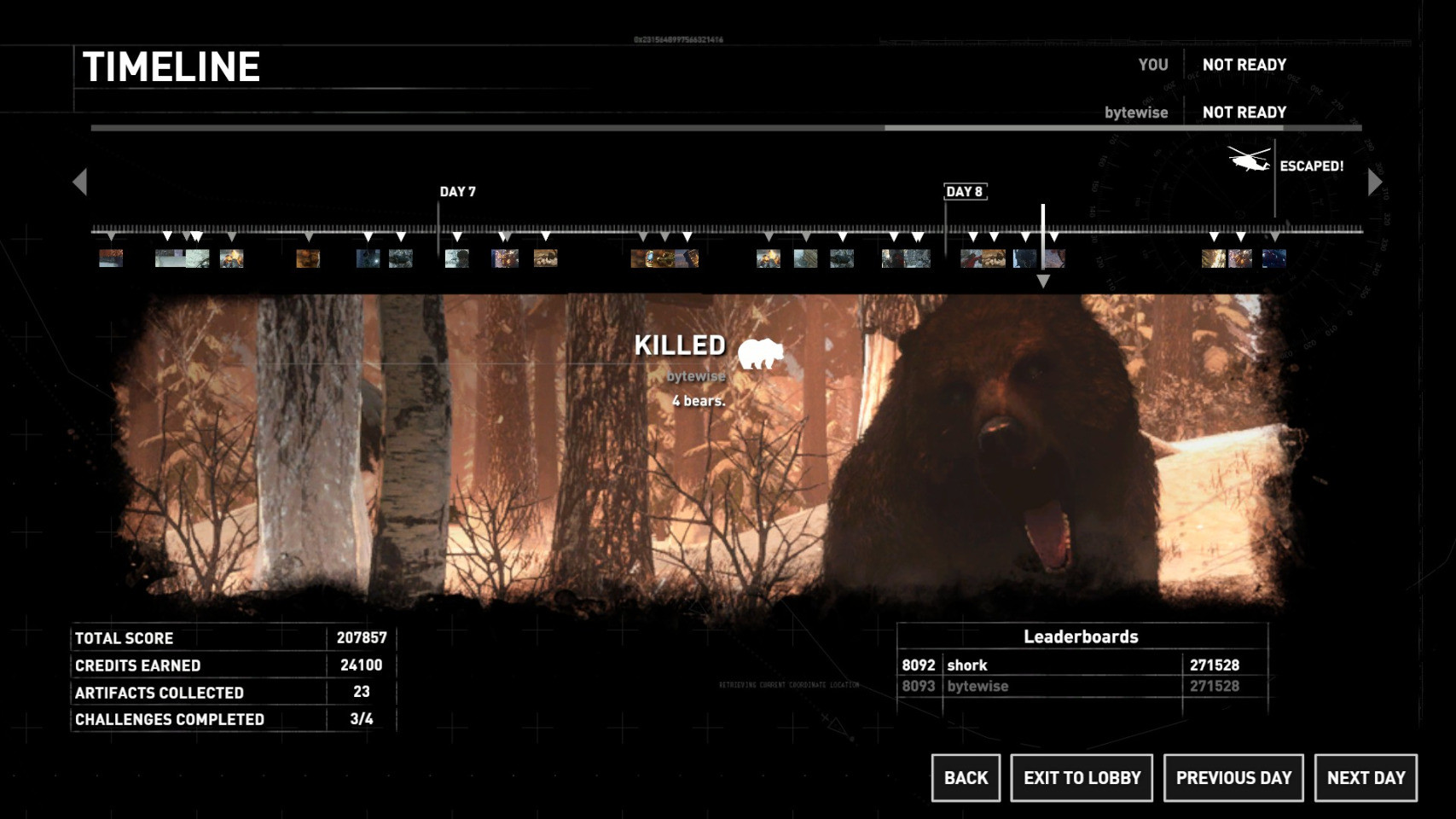Jump to the DAY 8 marker

(965, 192)
